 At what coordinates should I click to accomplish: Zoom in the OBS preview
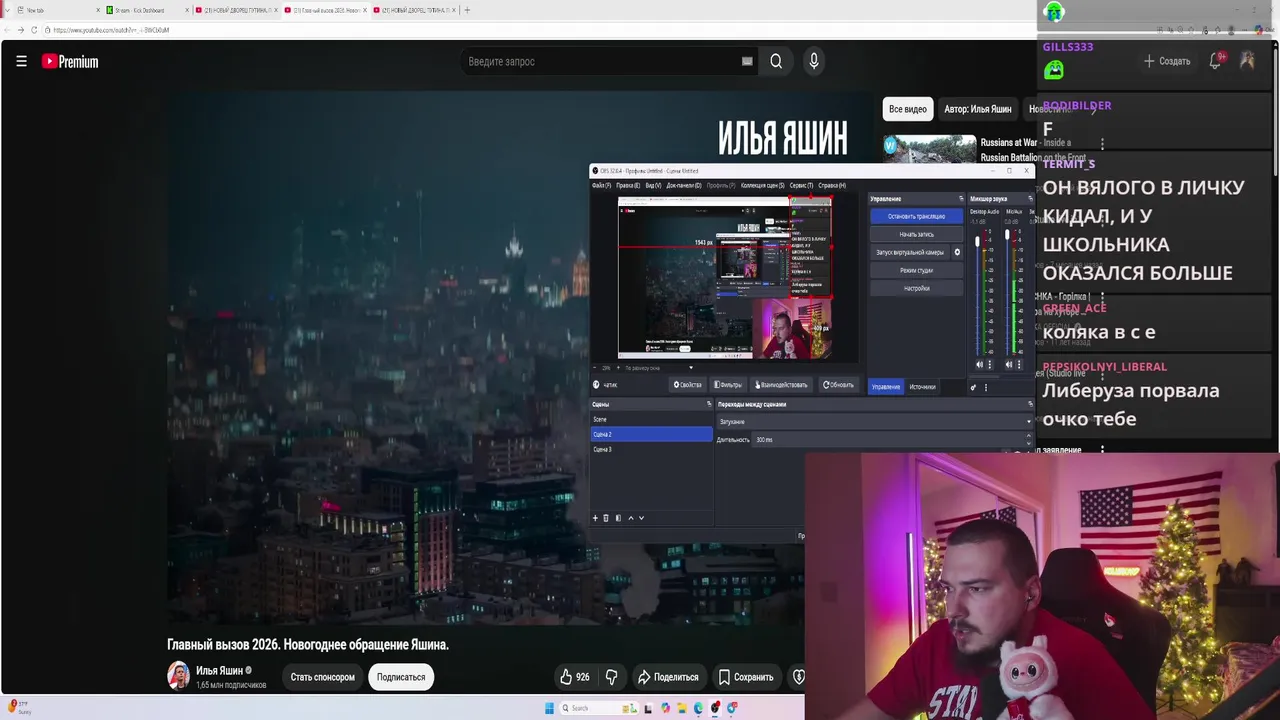[619, 368]
